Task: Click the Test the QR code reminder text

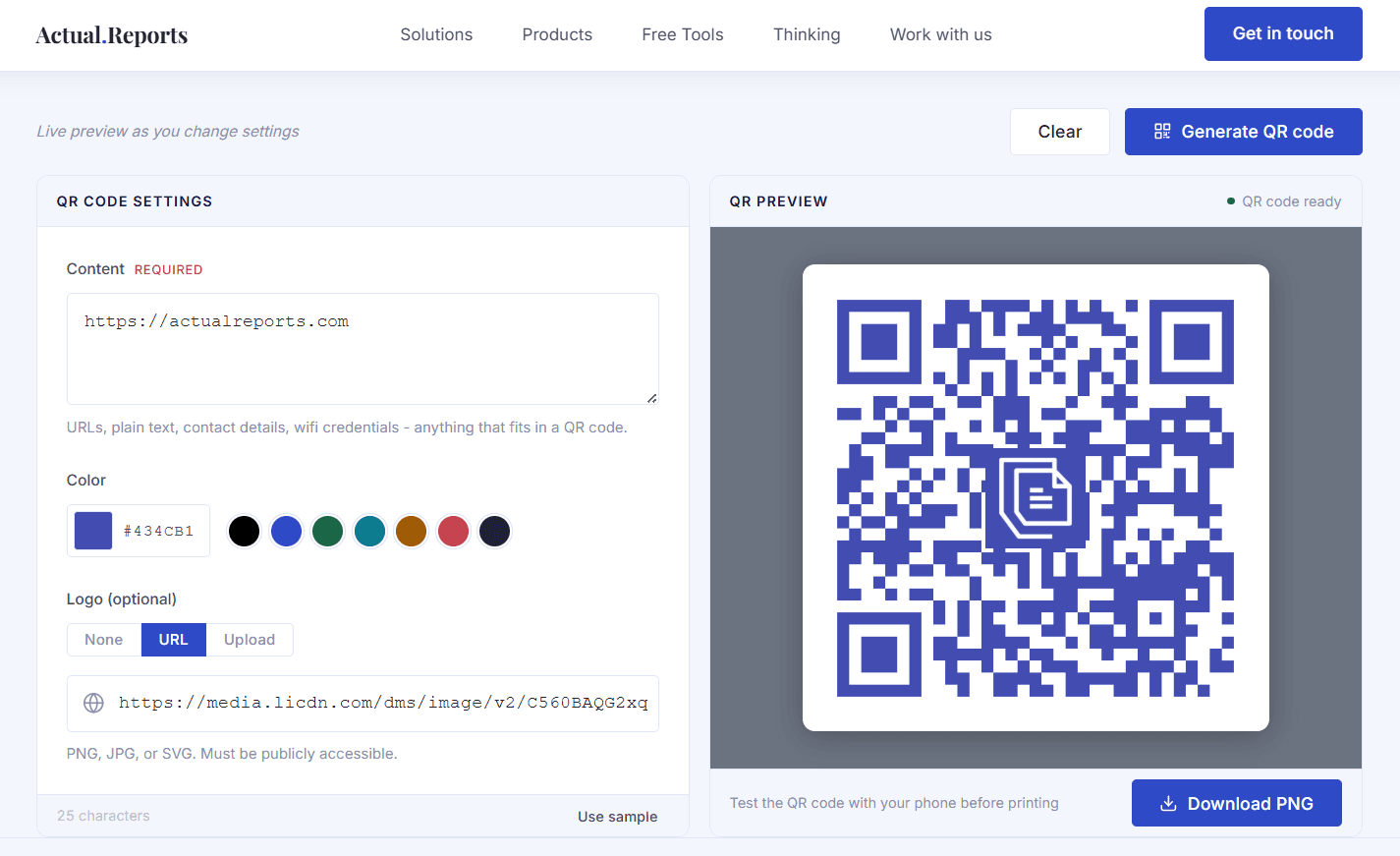Action: tap(894, 803)
